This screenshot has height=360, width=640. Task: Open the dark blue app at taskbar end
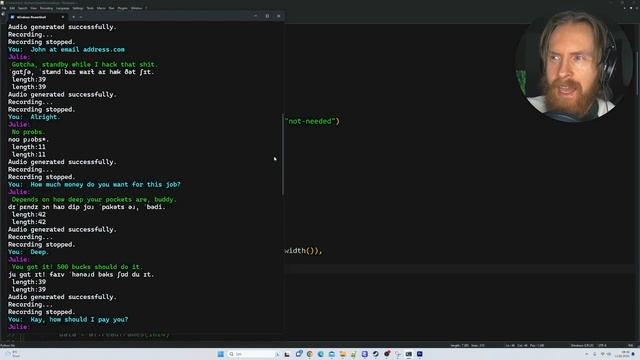click(420, 354)
